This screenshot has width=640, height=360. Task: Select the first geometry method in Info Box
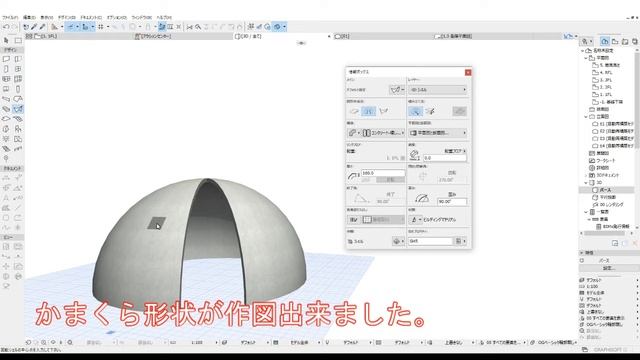coord(354,111)
